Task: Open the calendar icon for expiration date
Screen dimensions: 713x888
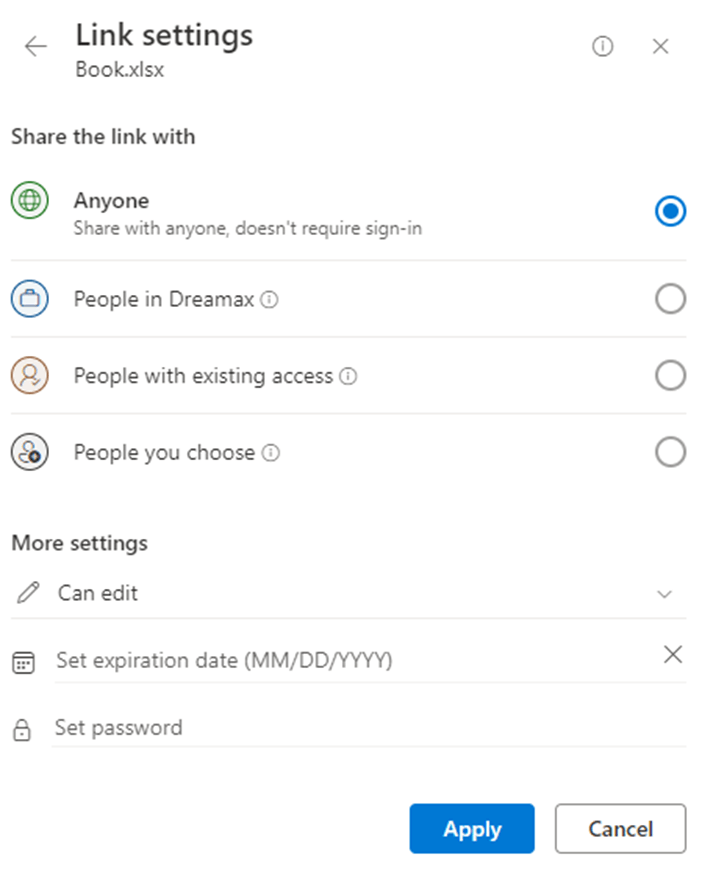Action: [23, 662]
